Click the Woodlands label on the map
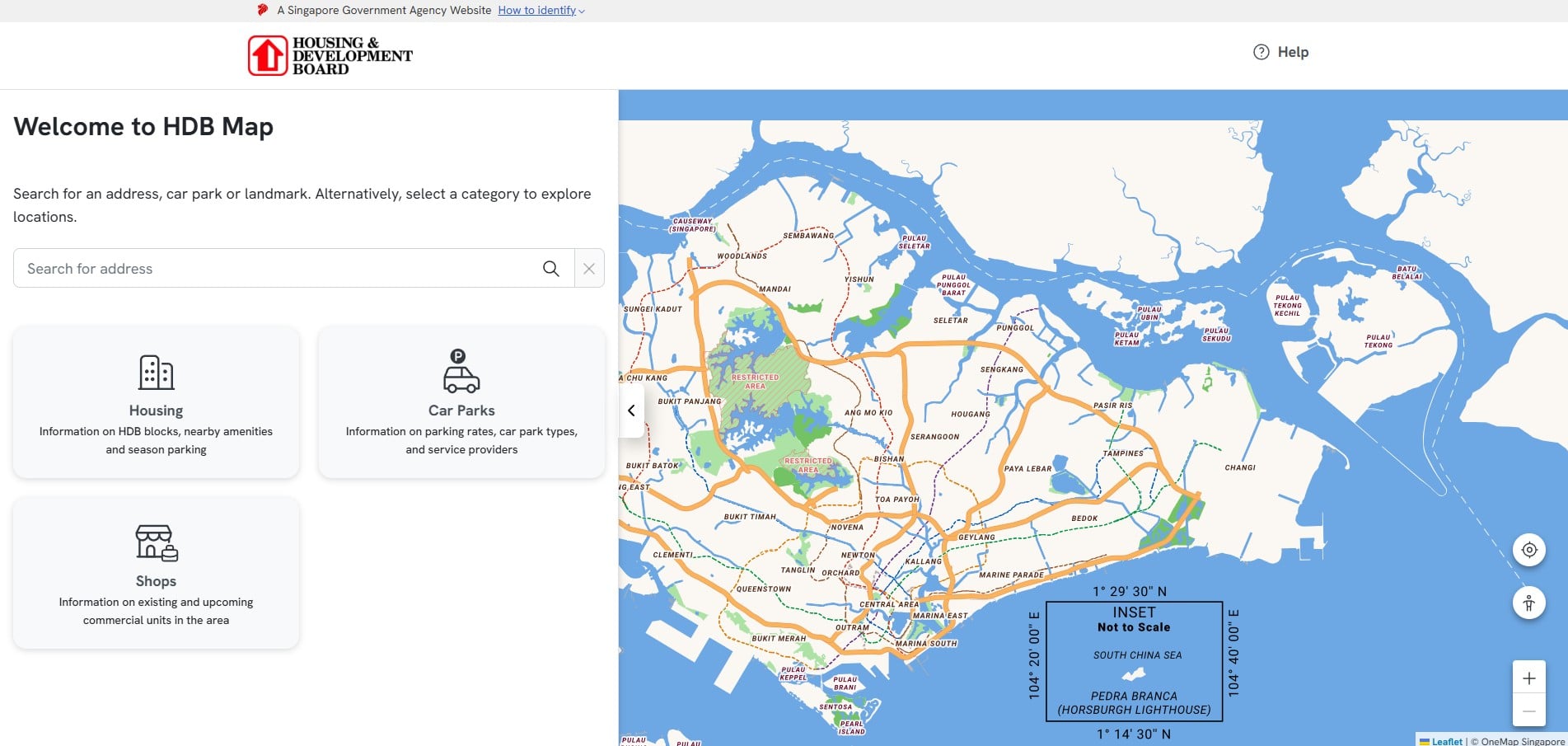 (x=742, y=256)
